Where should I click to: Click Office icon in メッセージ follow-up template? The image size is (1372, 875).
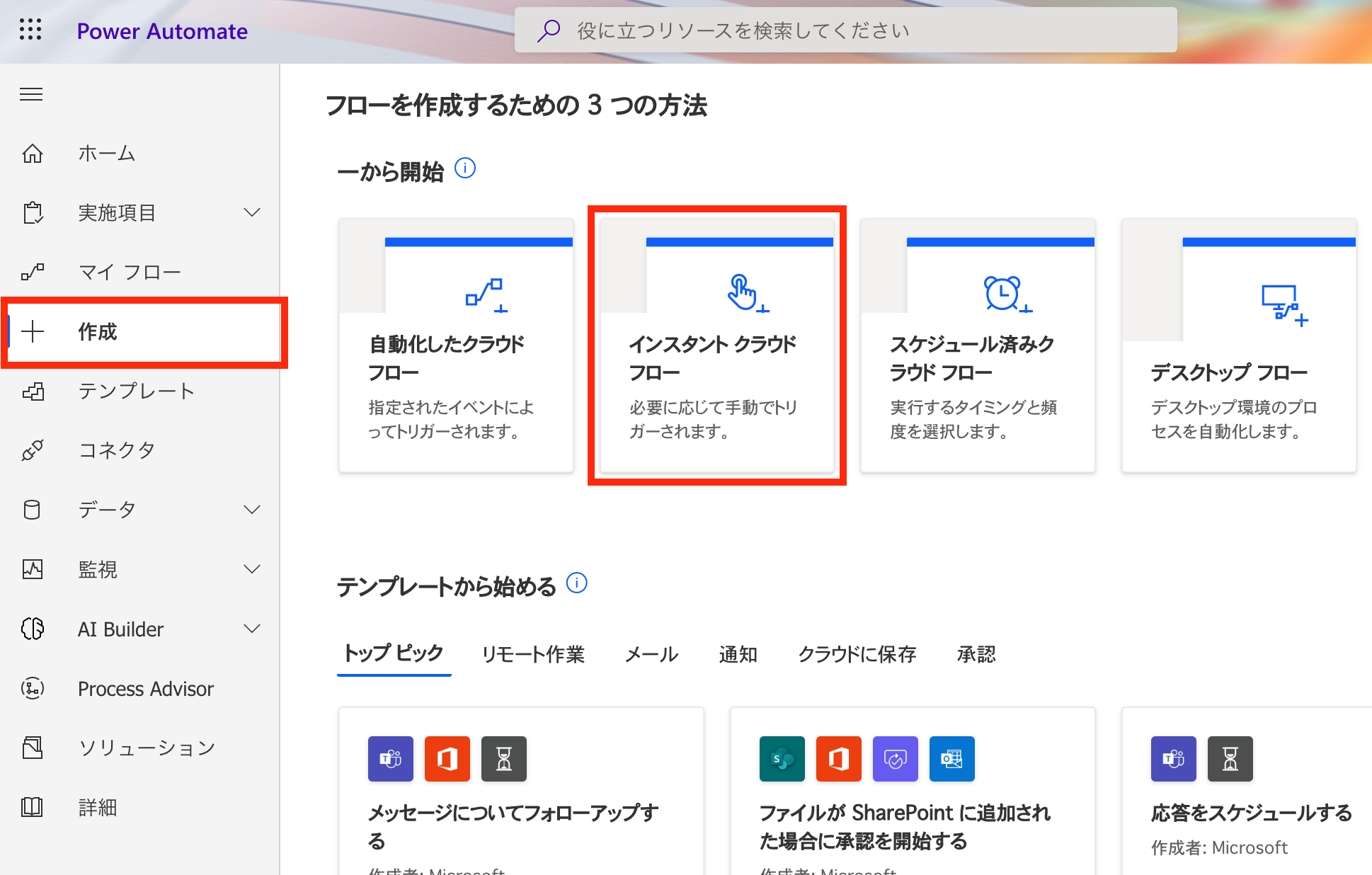pos(447,759)
